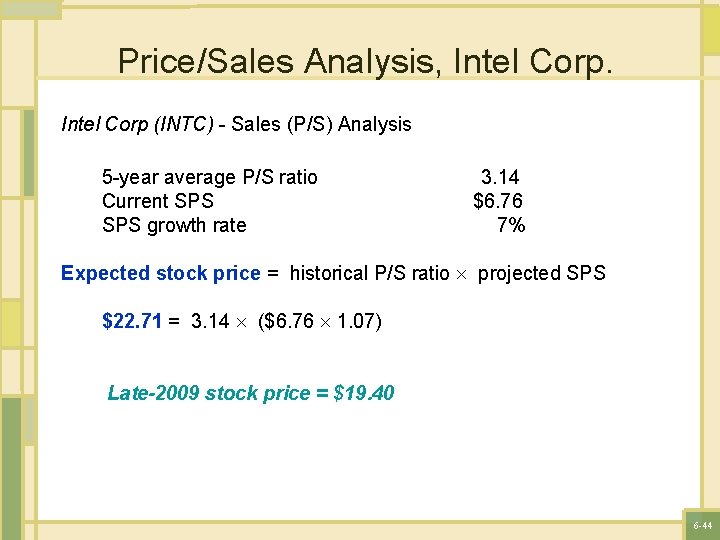Select the 'SPS growth rate' label
The image size is (720, 540).
point(174,225)
